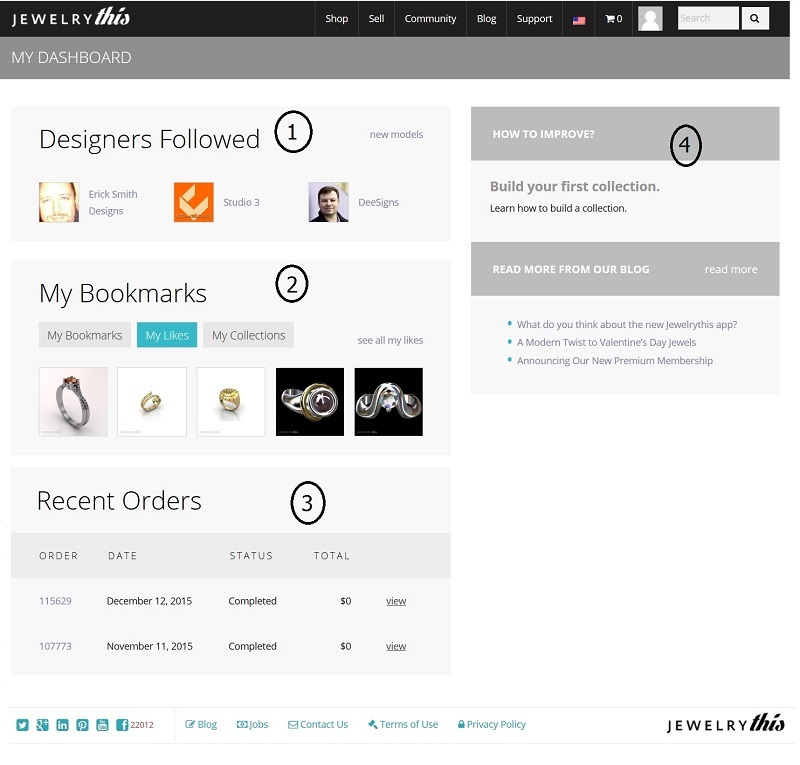Click Build your first collection heading
Screen dimensions: 800x765
tap(575, 186)
